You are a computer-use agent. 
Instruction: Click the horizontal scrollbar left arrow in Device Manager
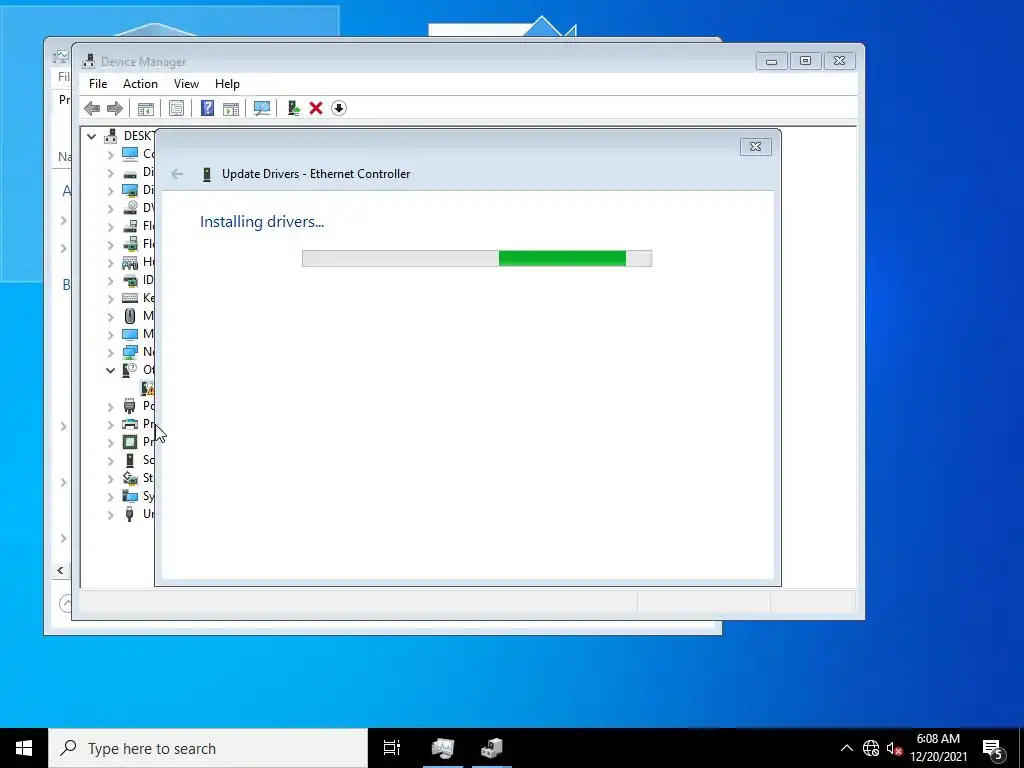click(x=60, y=570)
